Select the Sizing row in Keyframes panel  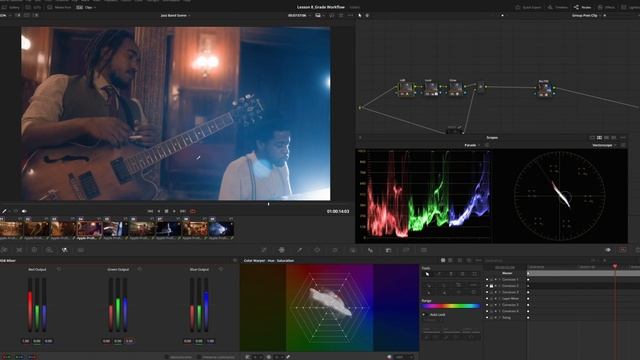[x=505, y=317]
